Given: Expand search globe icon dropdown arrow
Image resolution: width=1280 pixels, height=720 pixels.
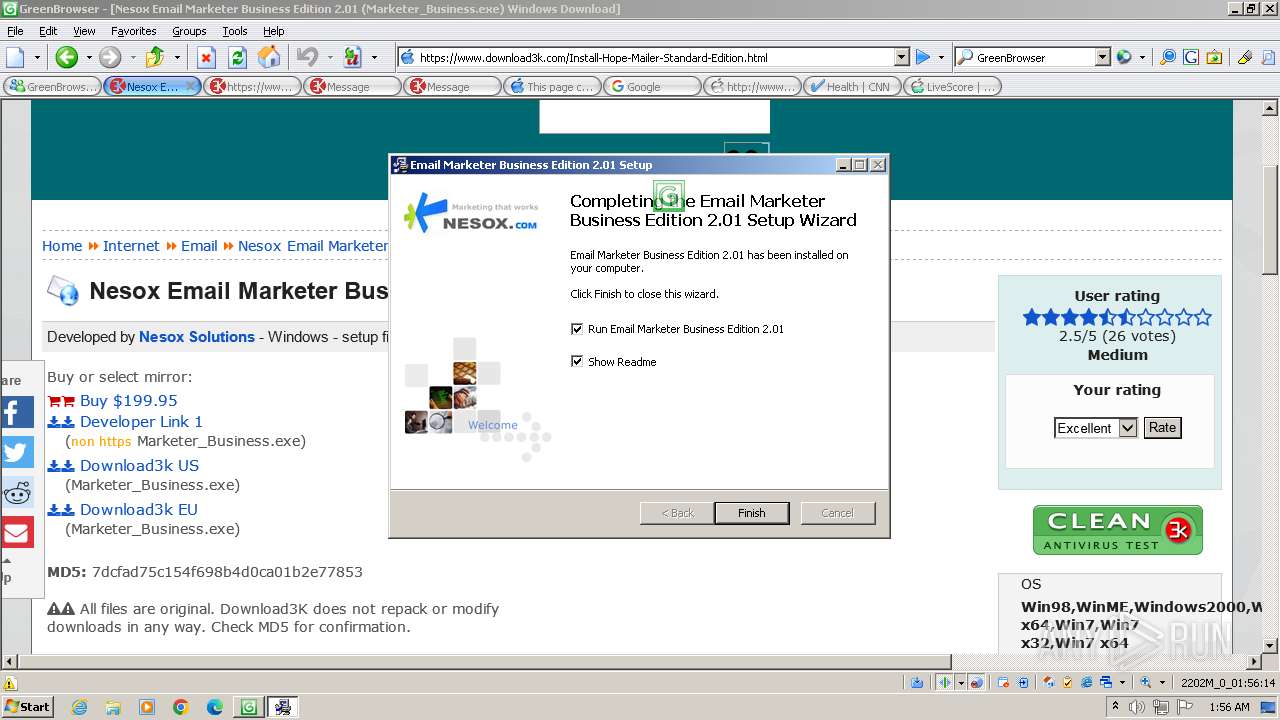Looking at the screenshot, I should point(1143,57).
